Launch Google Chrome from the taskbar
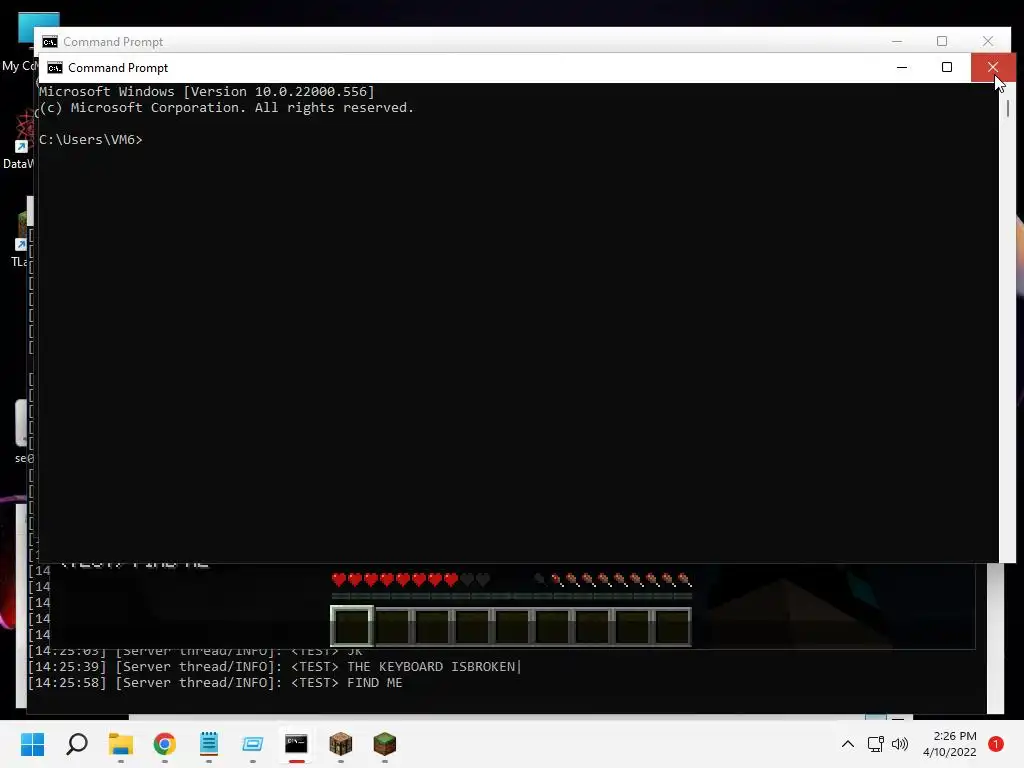 [x=165, y=744]
